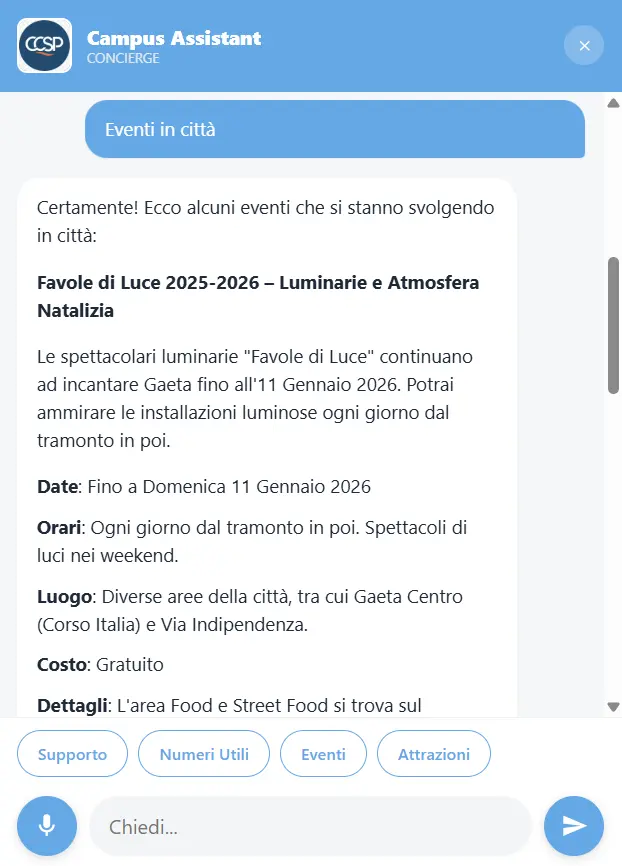Click the "Eventi in città" sent message bubble

pyautogui.click(x=334, y=129)
